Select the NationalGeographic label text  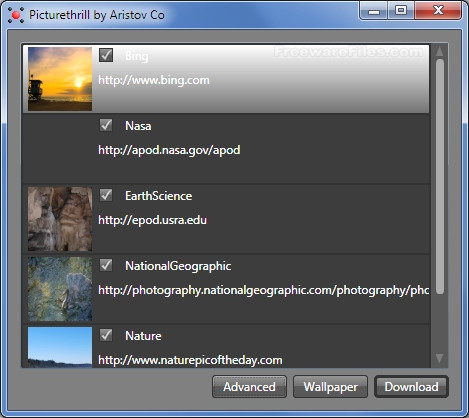[178, 266]
